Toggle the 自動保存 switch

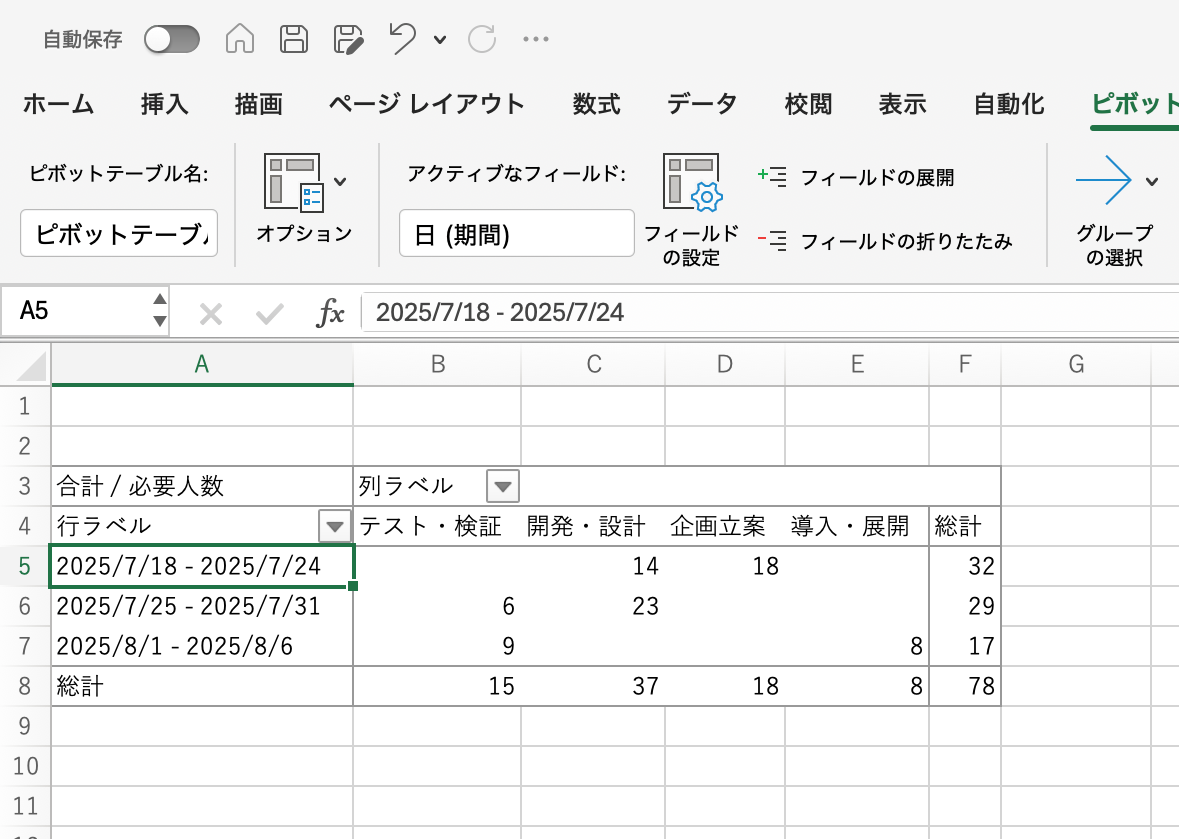point(172,39)
